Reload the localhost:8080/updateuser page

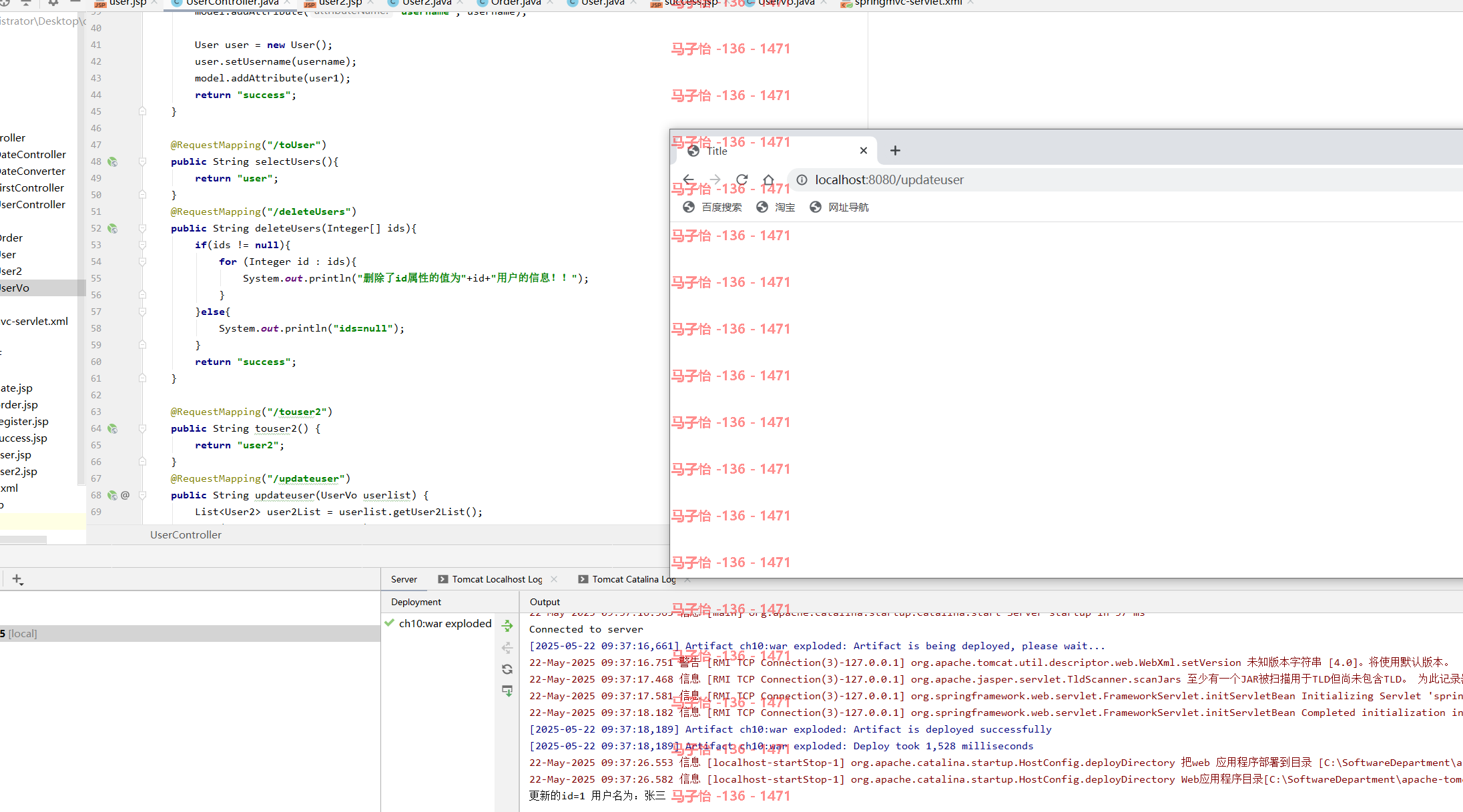[742, 179]
